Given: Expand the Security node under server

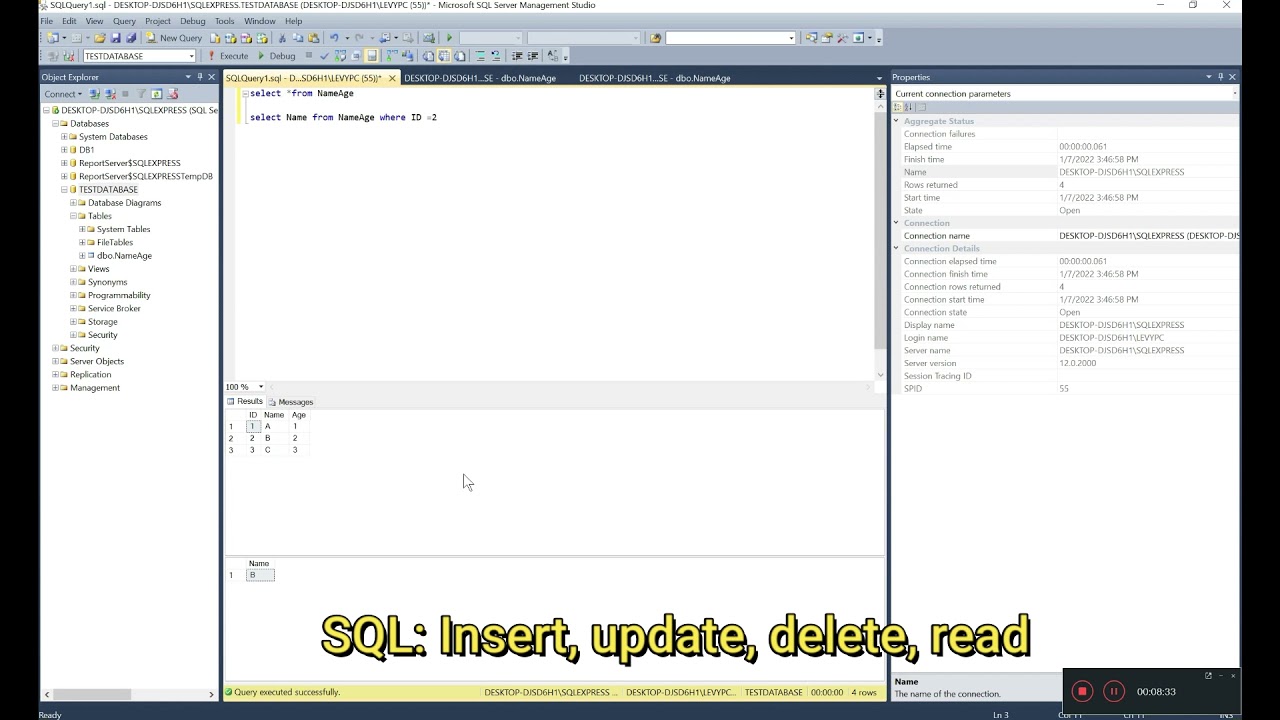Looking at the screenshot, I should (55, 348).
